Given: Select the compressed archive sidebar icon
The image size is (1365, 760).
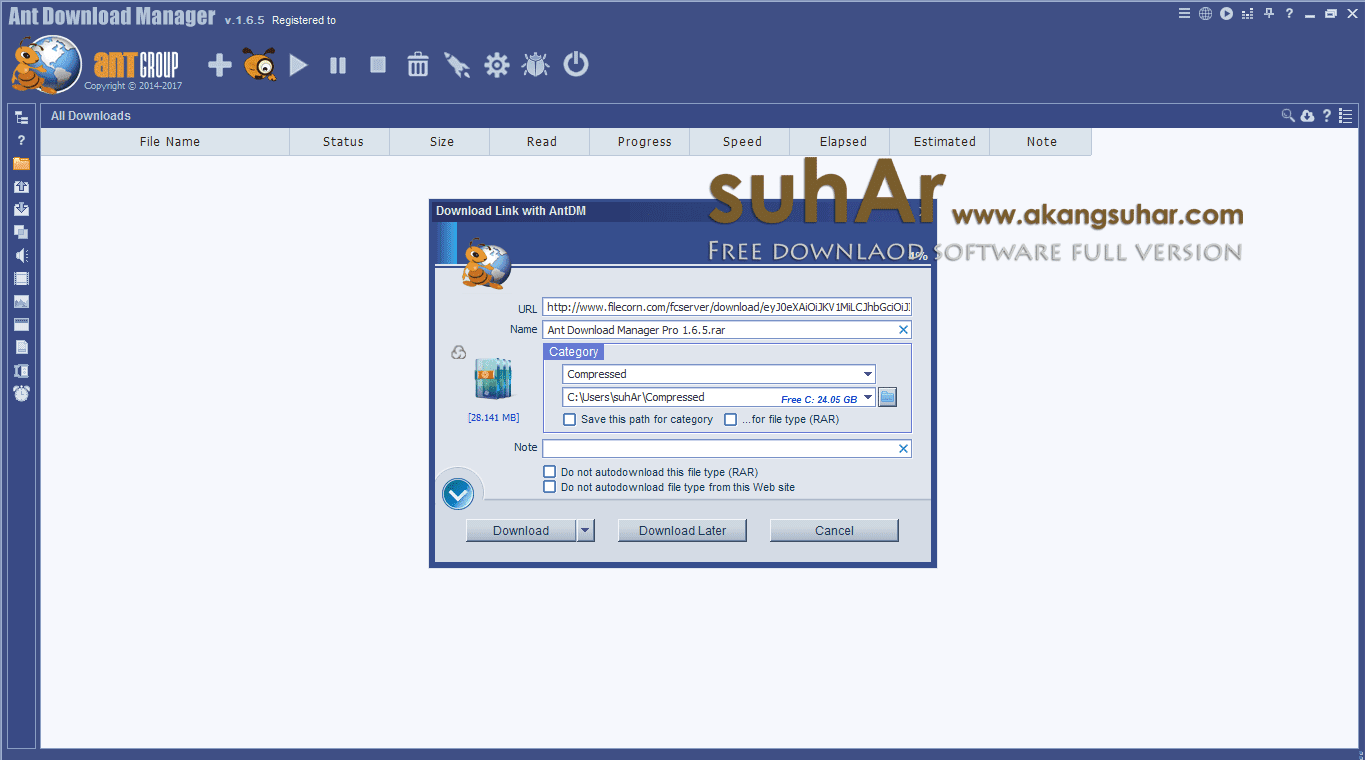Looking at the screenshot, I should click(21, 370).
